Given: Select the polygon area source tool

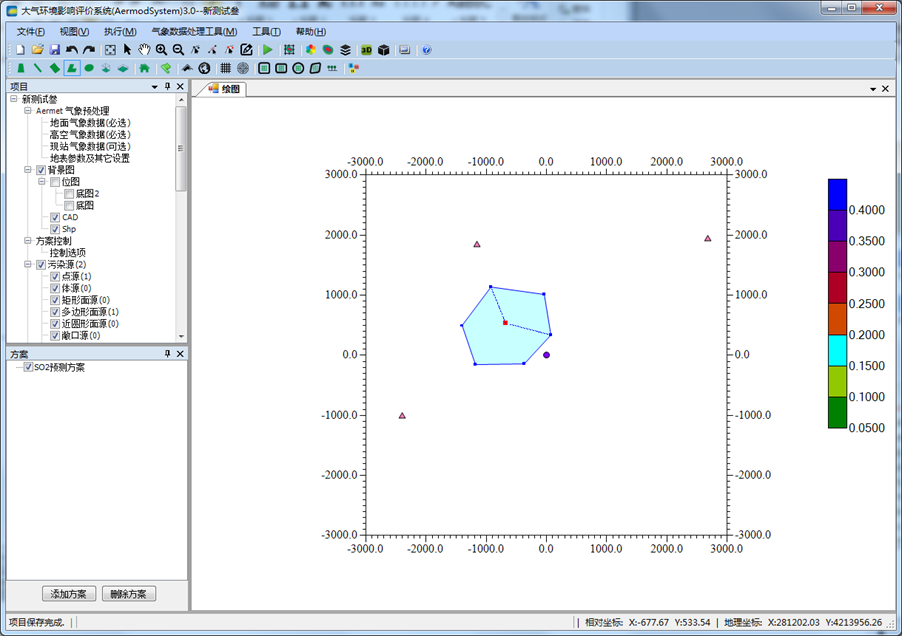Looking at the screenshot, I should coord(72,68).
